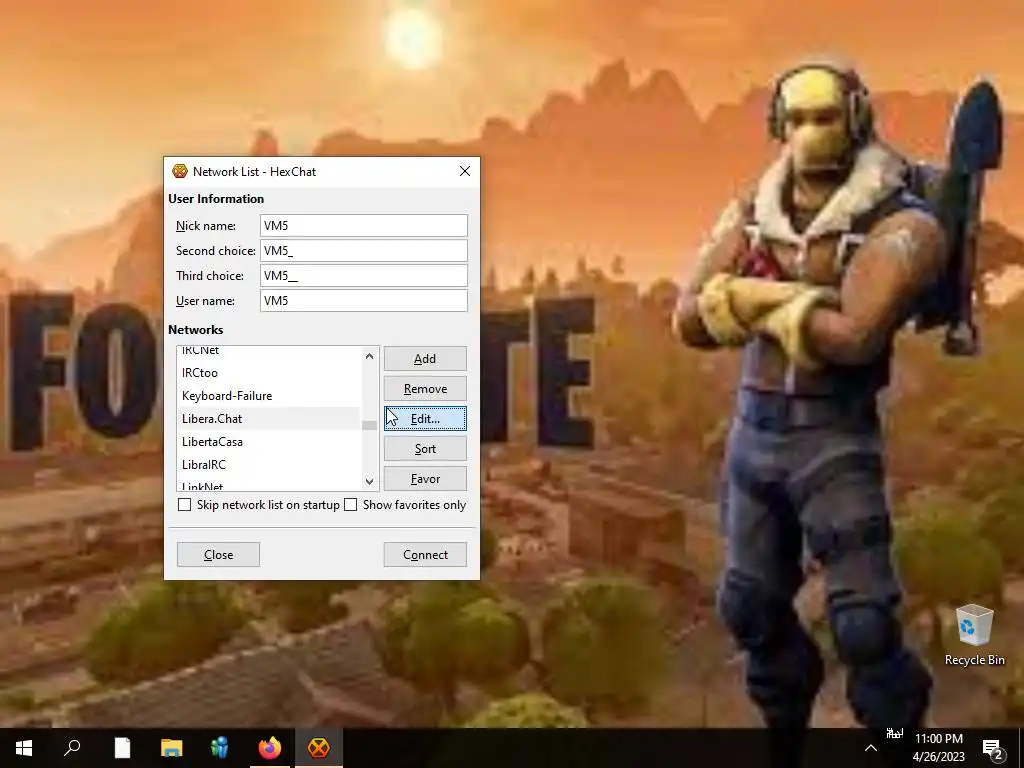Viewport: 1024px width, 768px height.
Task: Open Edit for selected network
Action: [425, 419]
